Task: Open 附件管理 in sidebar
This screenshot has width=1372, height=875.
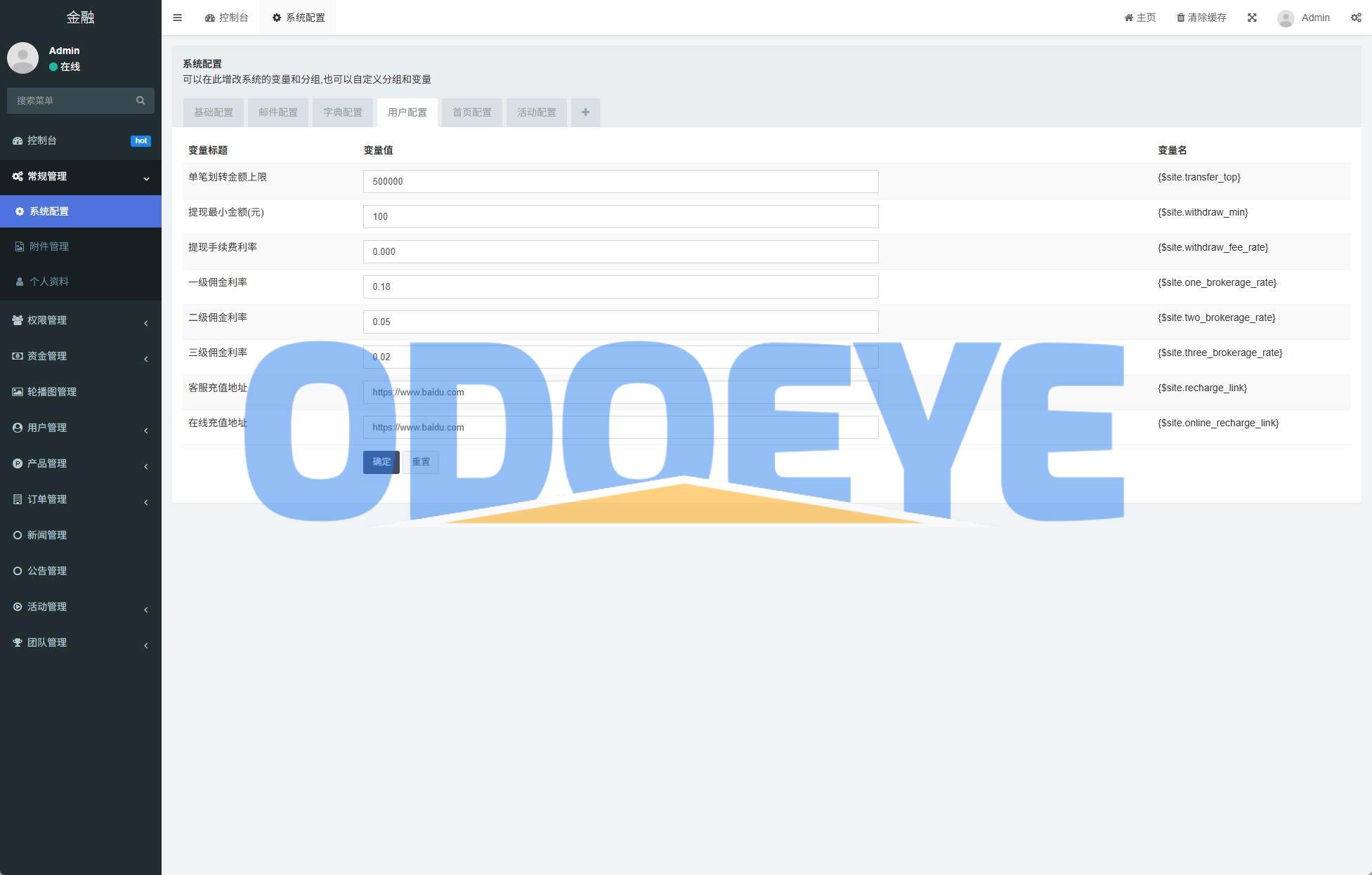Action: tap(49, 246)
